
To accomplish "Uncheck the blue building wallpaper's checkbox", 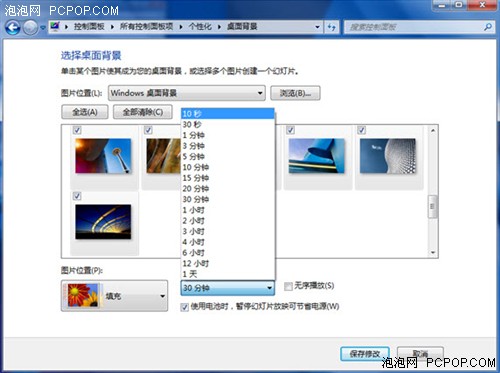I will [x=291, y=130].
